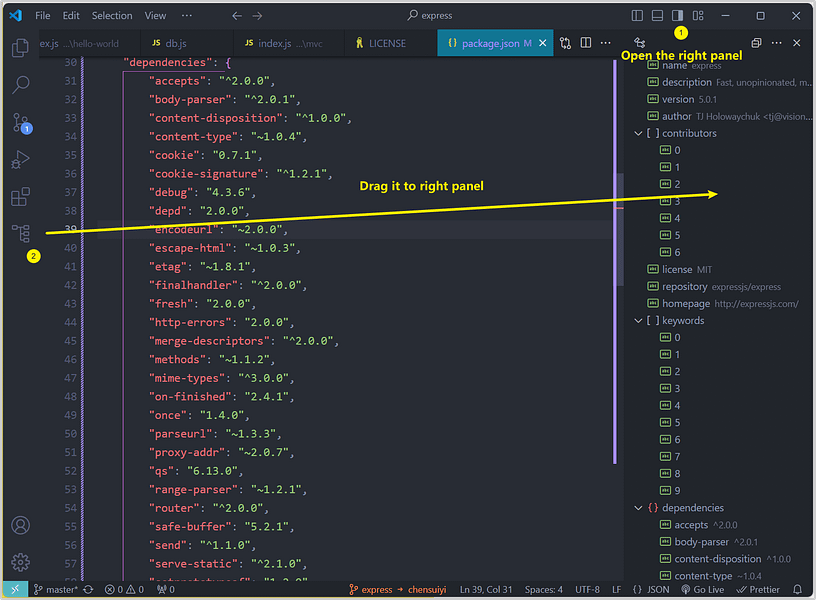Collapse the dependencies node in outline

click(638, 508)
